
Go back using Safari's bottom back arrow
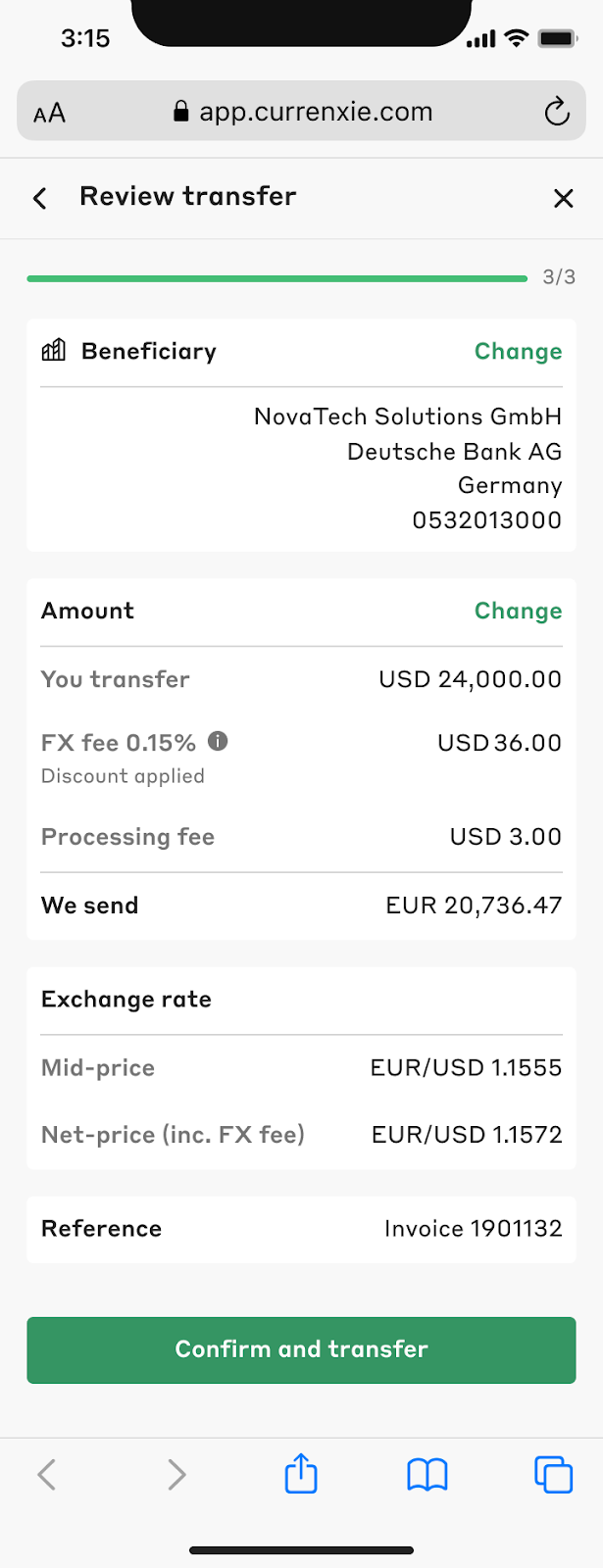pyautogui.click(x=47, y=1473)
